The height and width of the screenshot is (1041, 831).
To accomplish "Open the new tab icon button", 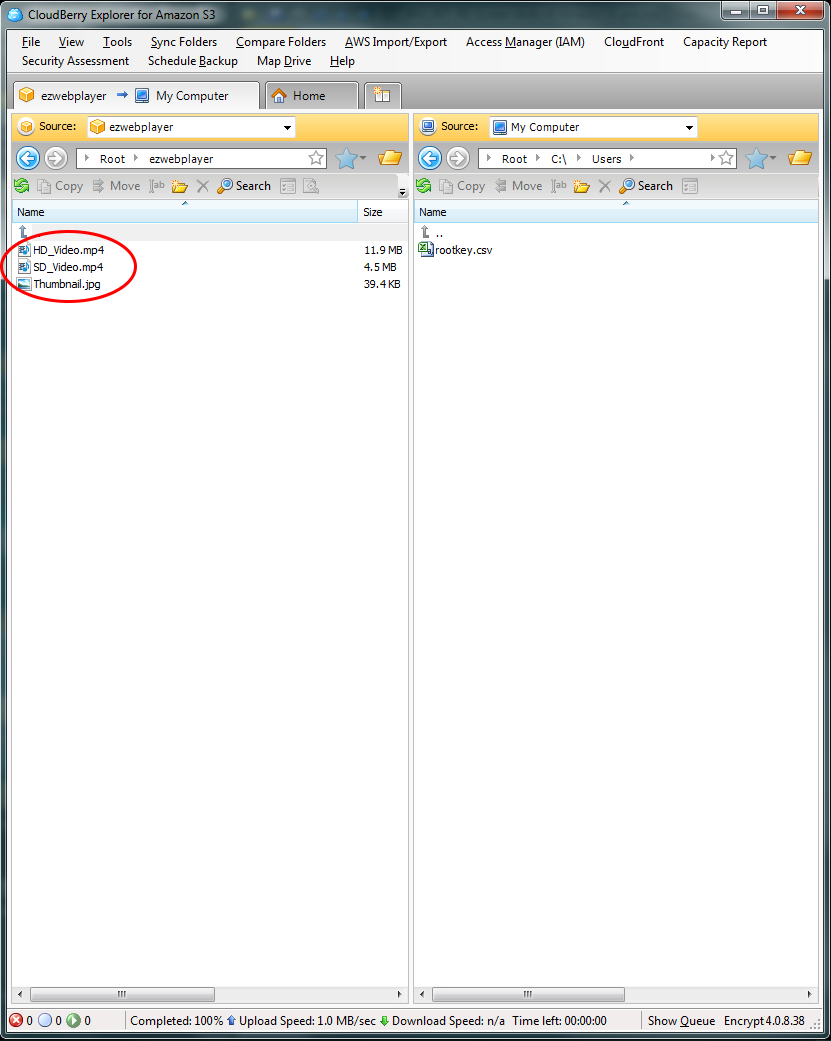I will pyautogui.click(x=382, y=96).
